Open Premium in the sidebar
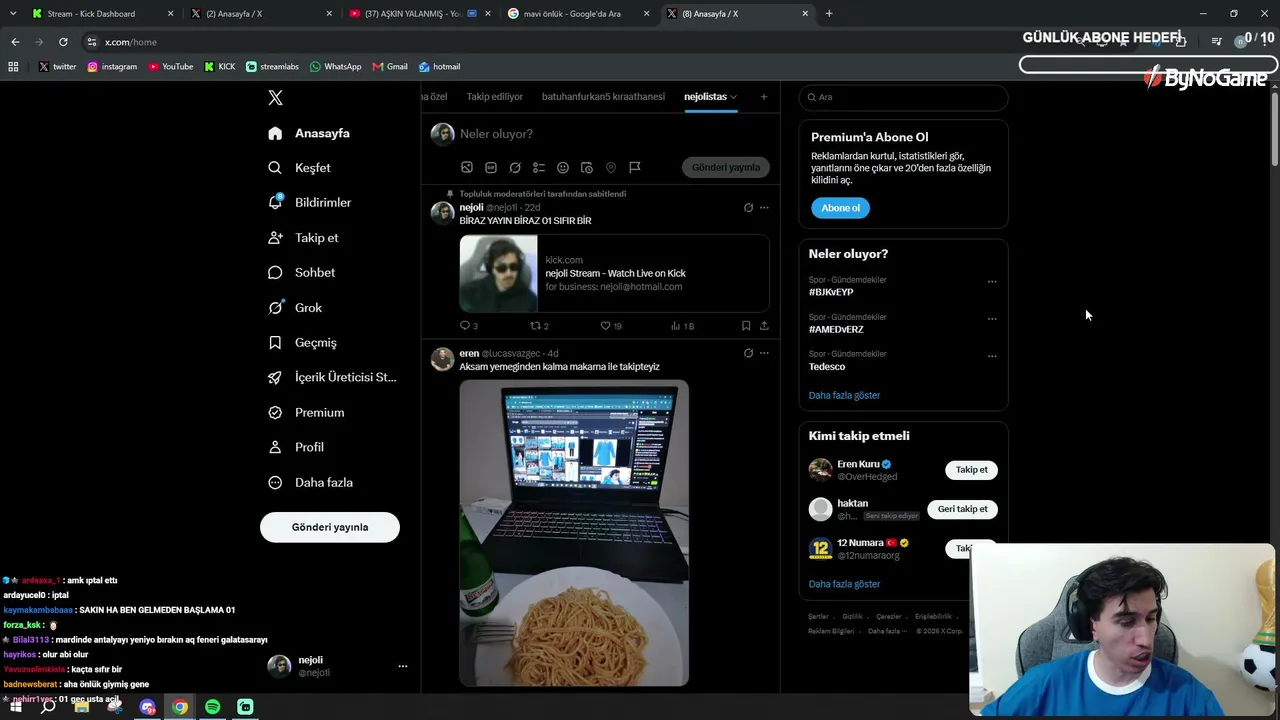1280x720 pixels. tap(306, 412)
